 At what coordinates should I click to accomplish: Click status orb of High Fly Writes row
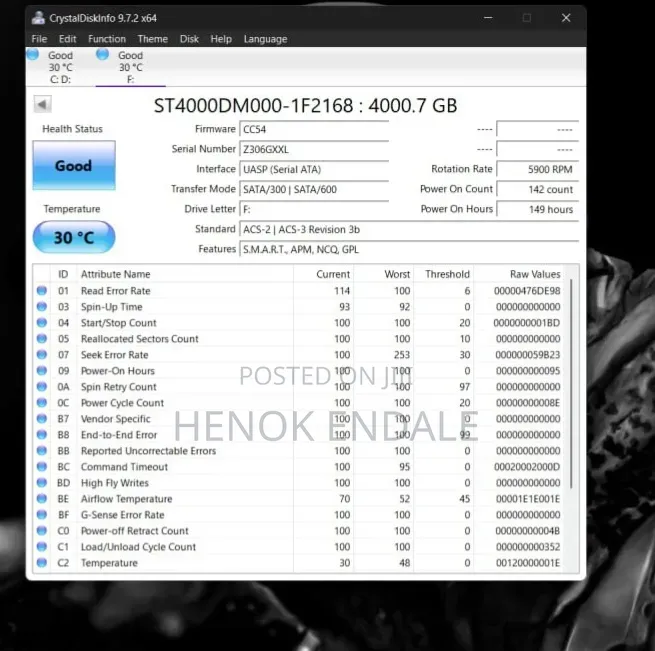coord(42,483)
